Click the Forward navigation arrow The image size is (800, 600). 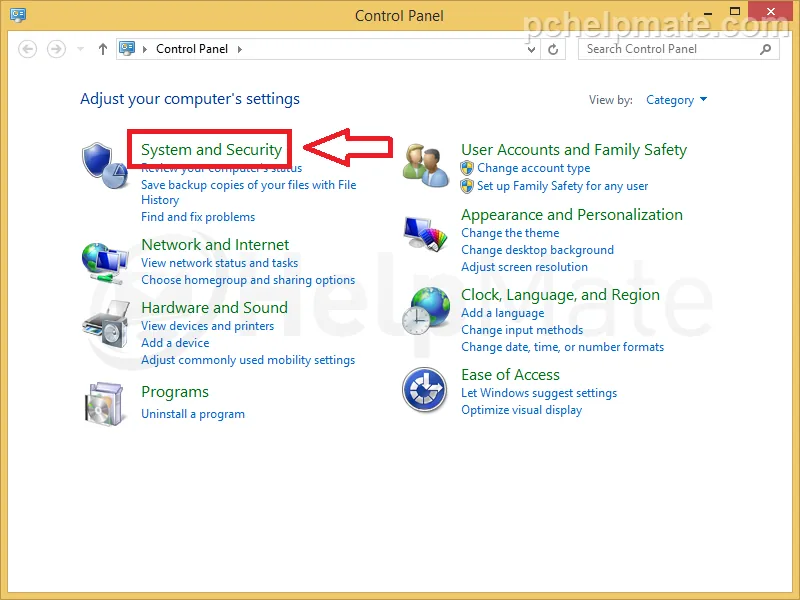pyautogui.click(x=56, y=49)
